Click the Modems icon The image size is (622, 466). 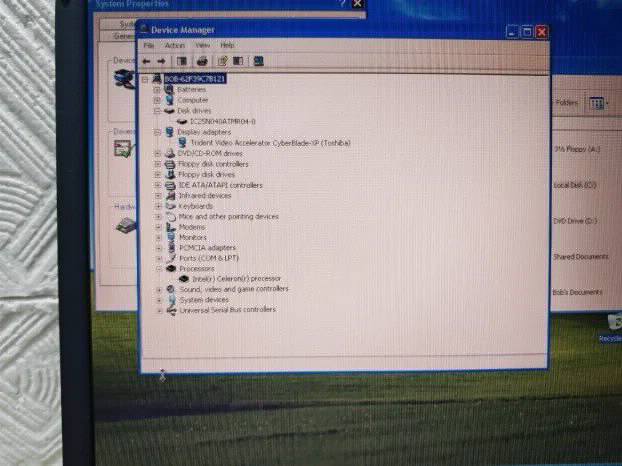[171, 227]
